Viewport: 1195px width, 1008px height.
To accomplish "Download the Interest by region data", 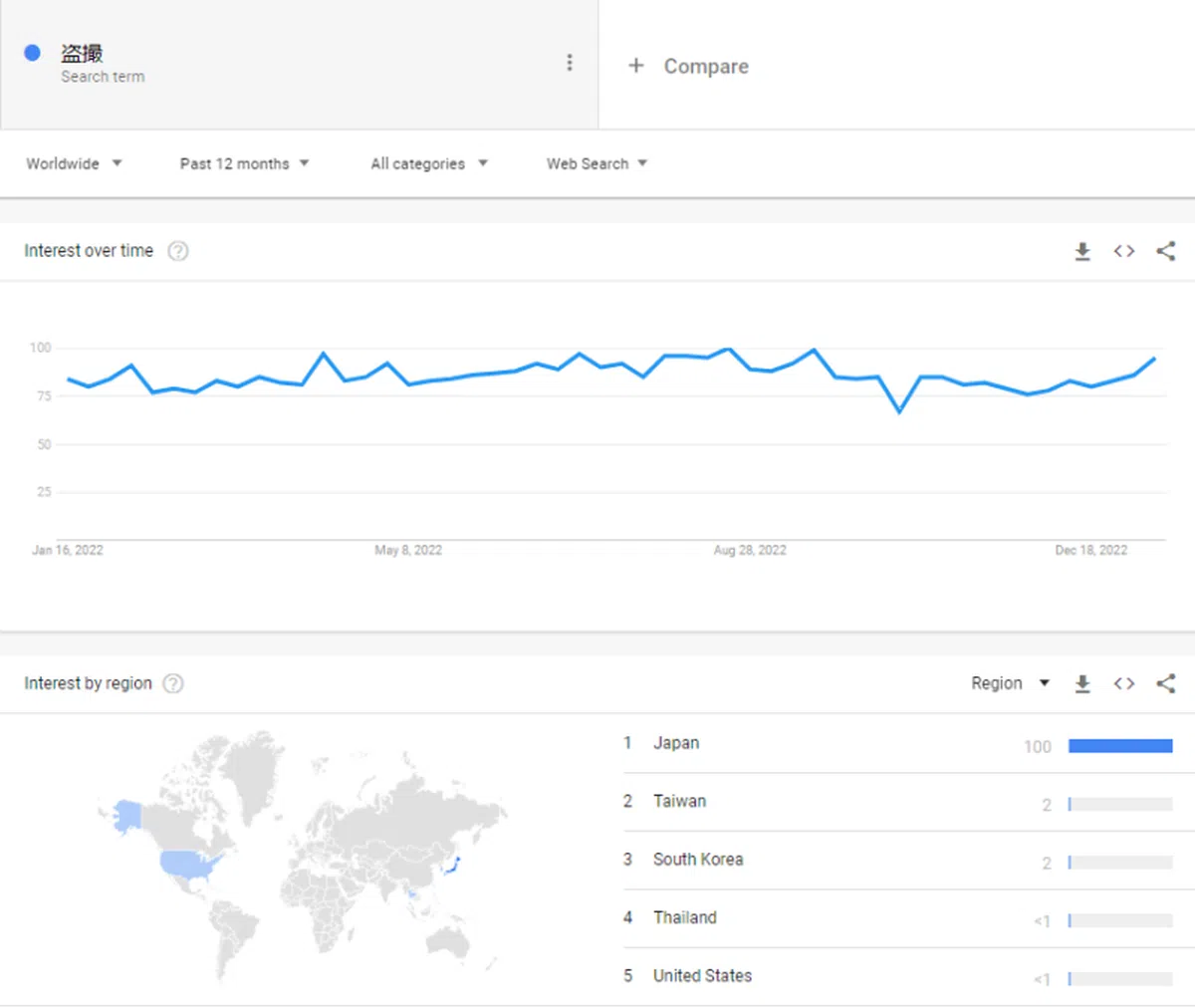I will 1082,683.
